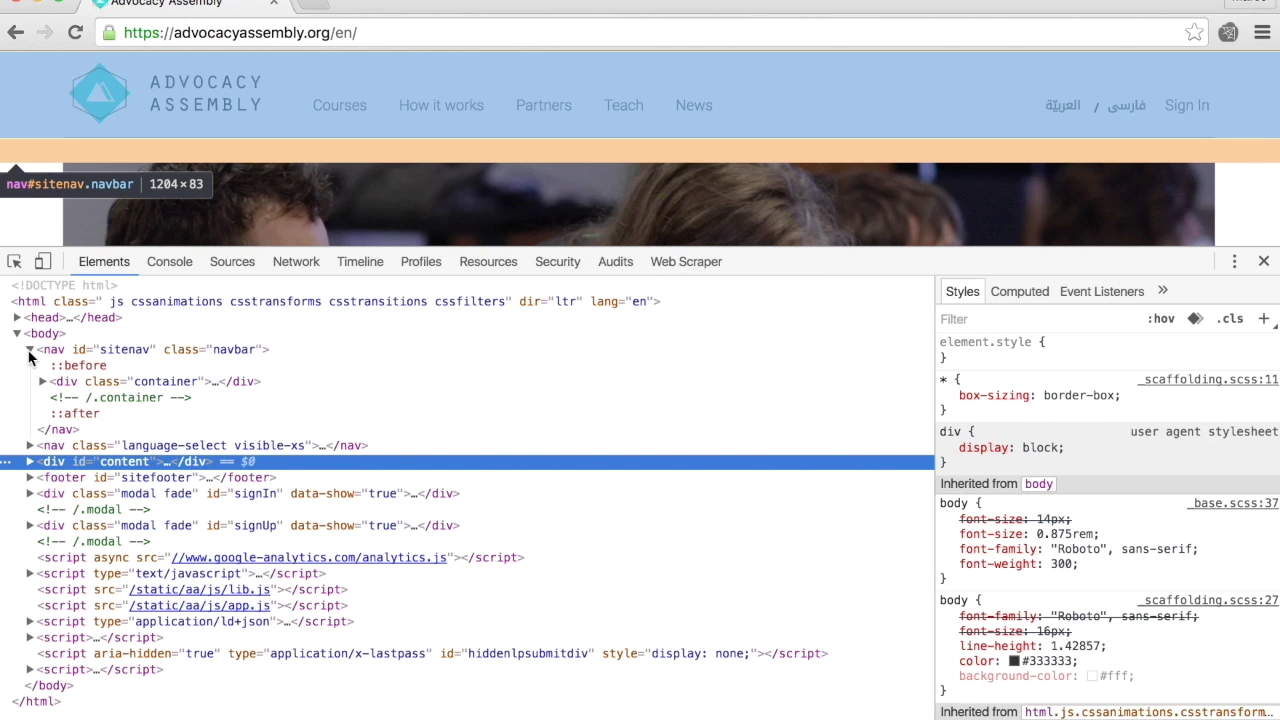Open the Network tab
The width and height of the screenshot is (1280, 720).
(296, 261)
